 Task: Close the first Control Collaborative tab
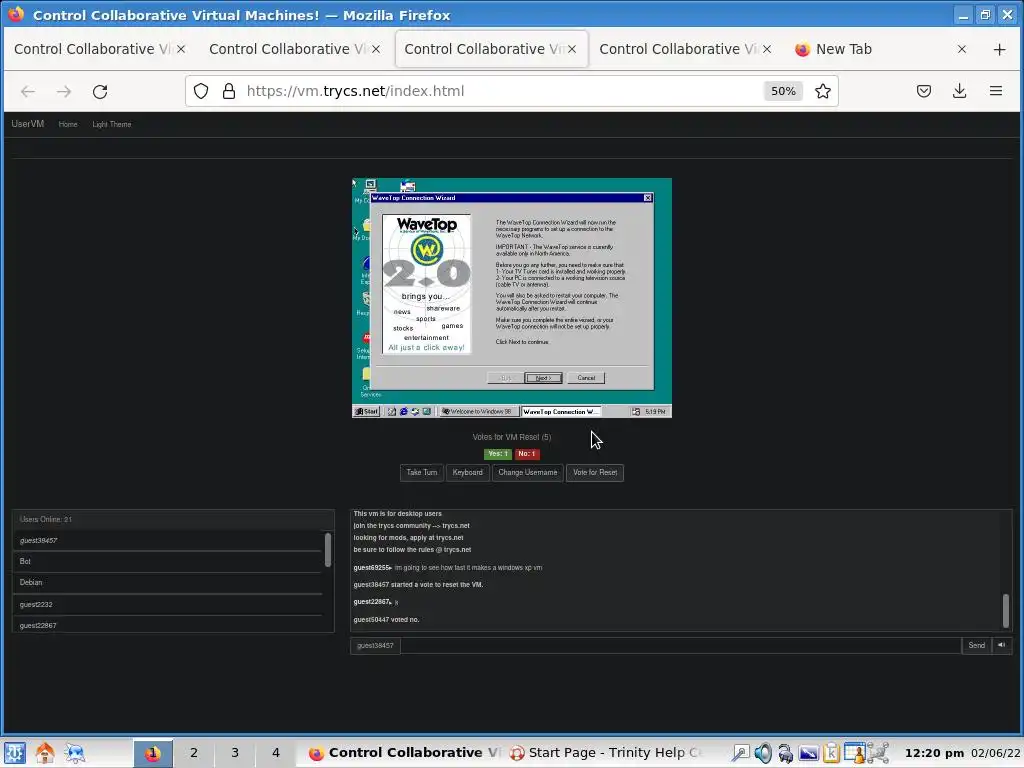pos(181,49)
